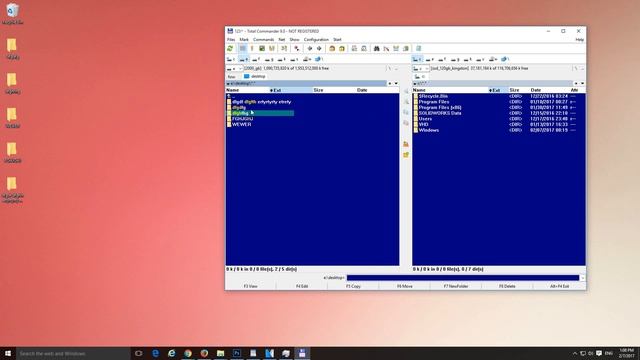Viewport: 640px width, 360px height.
Task: Click F8 Delete button
Action: [507, 287]
